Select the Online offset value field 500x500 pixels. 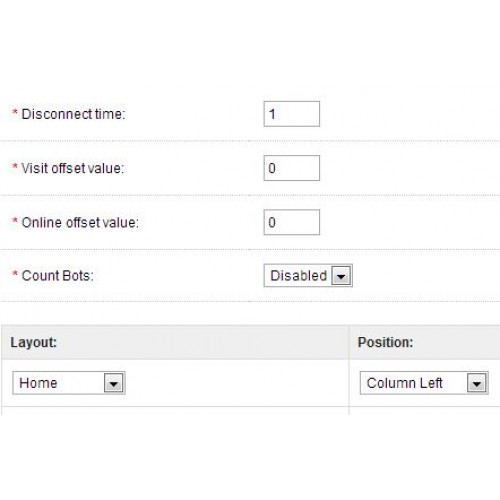[292, 222]
